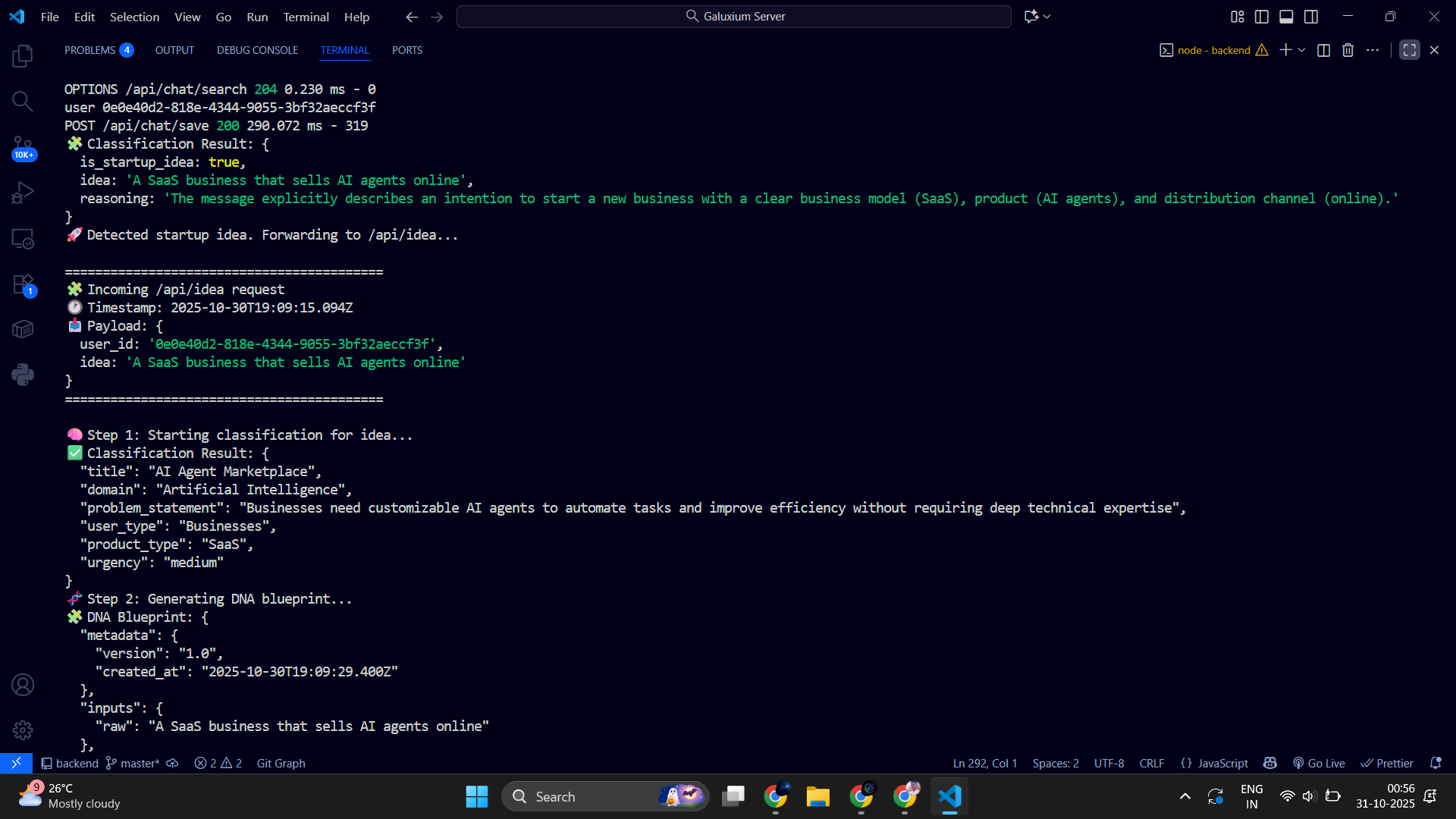Open the Search view in sidebar
The height and width of the screenshot is (819, 1456).
(x=23, y=101)
